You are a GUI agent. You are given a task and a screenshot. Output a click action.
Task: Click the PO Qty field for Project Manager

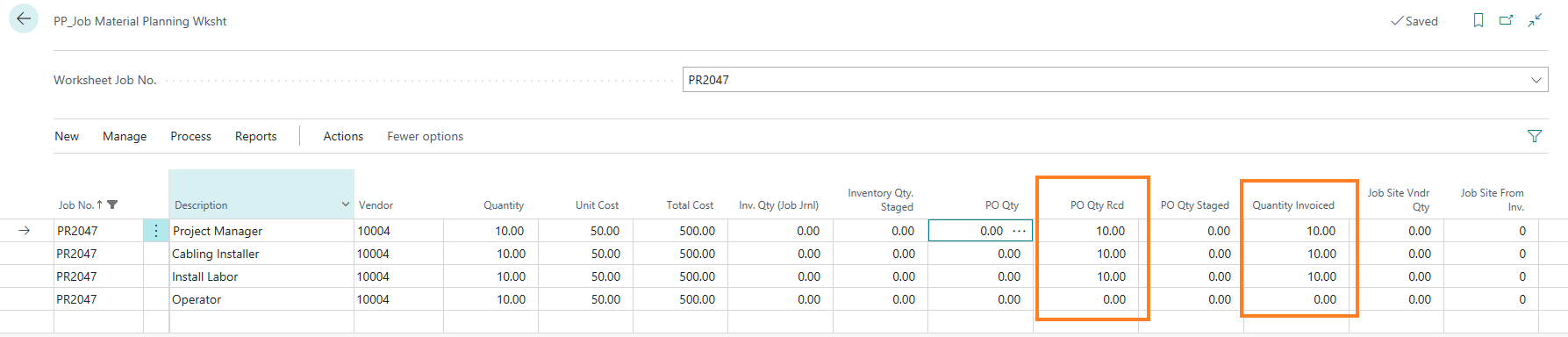980,231
